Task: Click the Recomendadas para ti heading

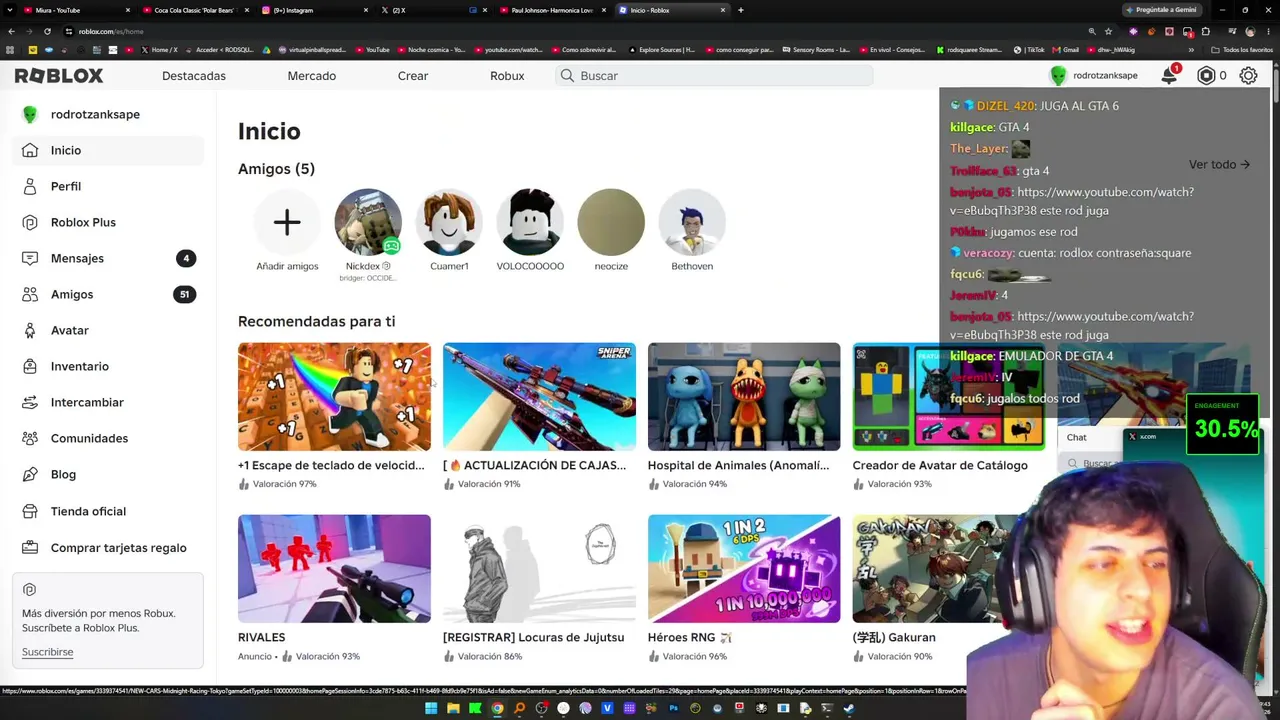Action: click(316, 321)
